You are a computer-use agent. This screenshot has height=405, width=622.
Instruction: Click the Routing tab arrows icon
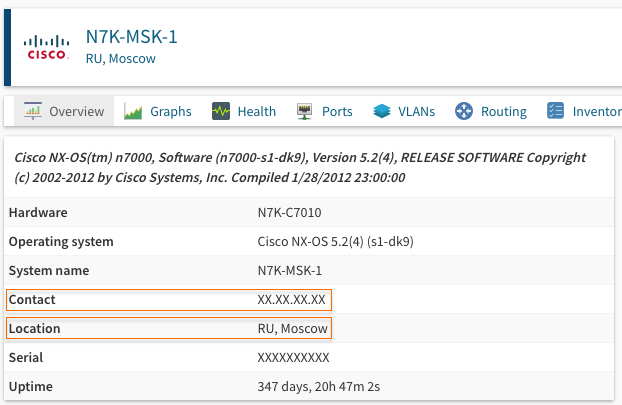[464, 111]
